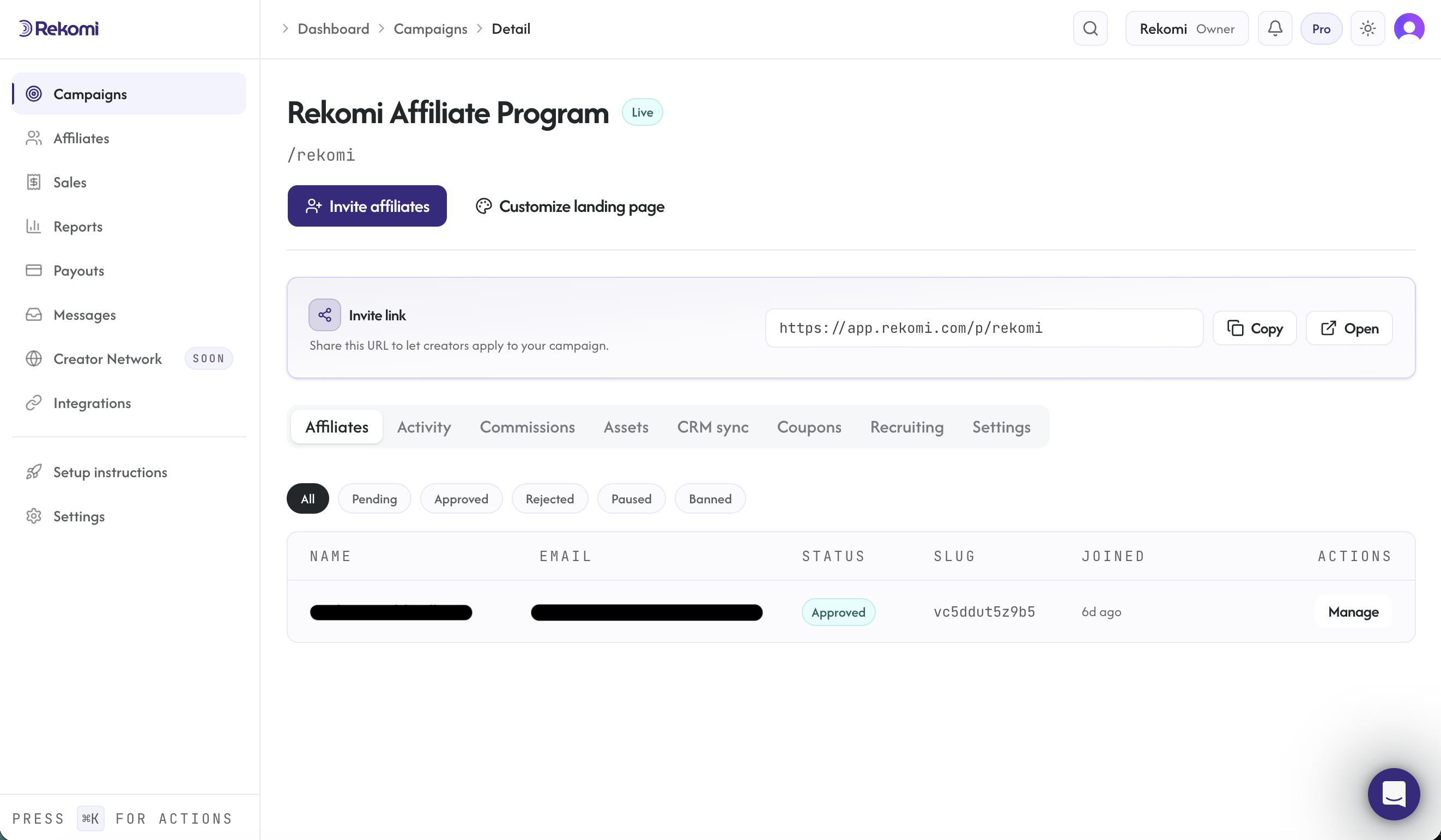Switch to the Coupons tab

point(809,427)
